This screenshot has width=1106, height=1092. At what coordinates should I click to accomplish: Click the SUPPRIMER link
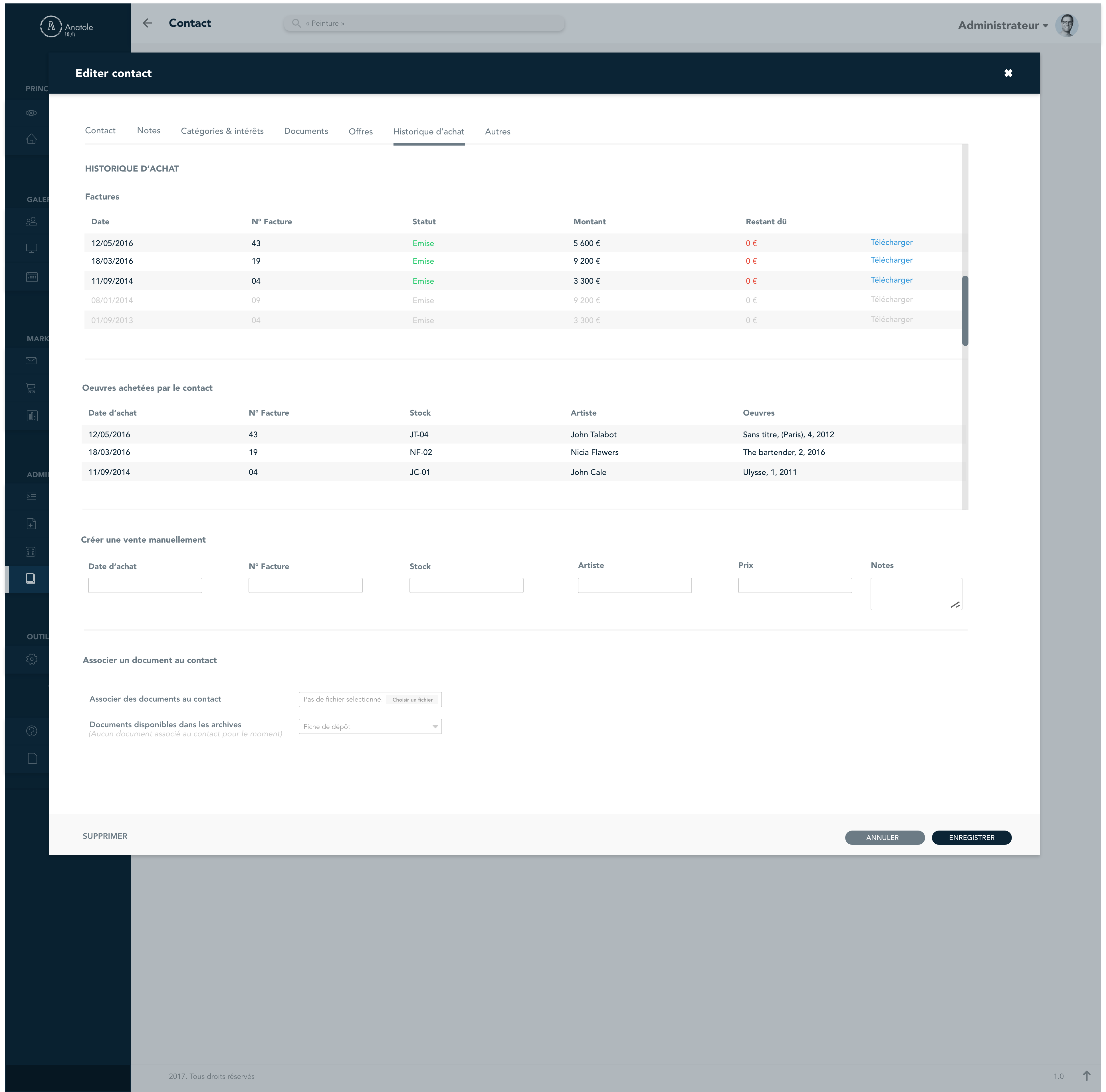click(105, 836)
